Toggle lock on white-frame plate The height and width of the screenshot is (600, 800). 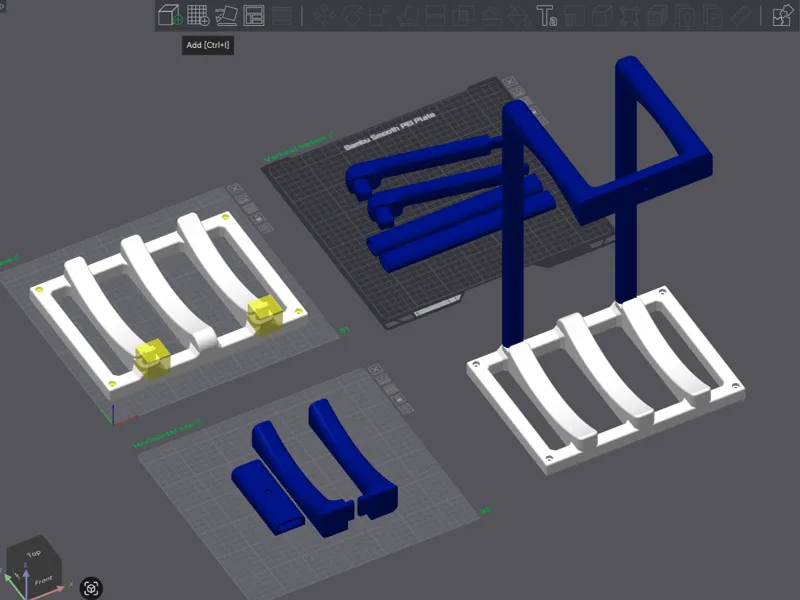pyautogui.click(x=258, y=218)
